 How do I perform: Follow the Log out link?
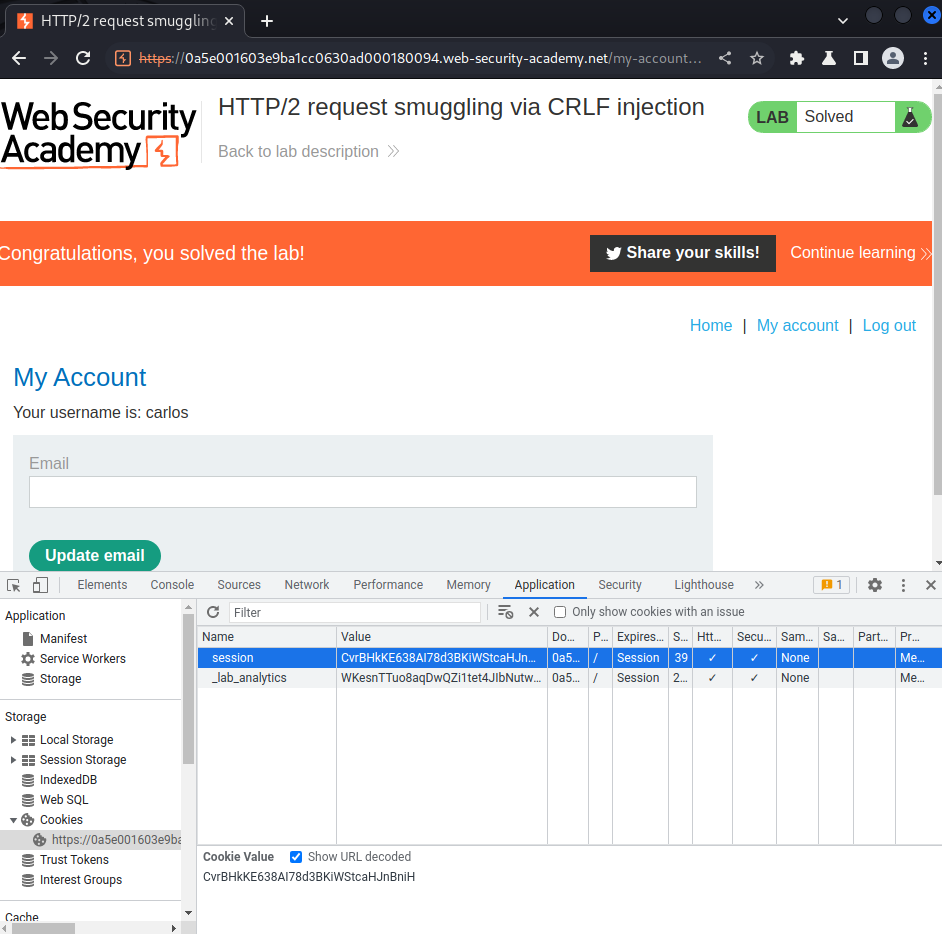pos(889,326)
